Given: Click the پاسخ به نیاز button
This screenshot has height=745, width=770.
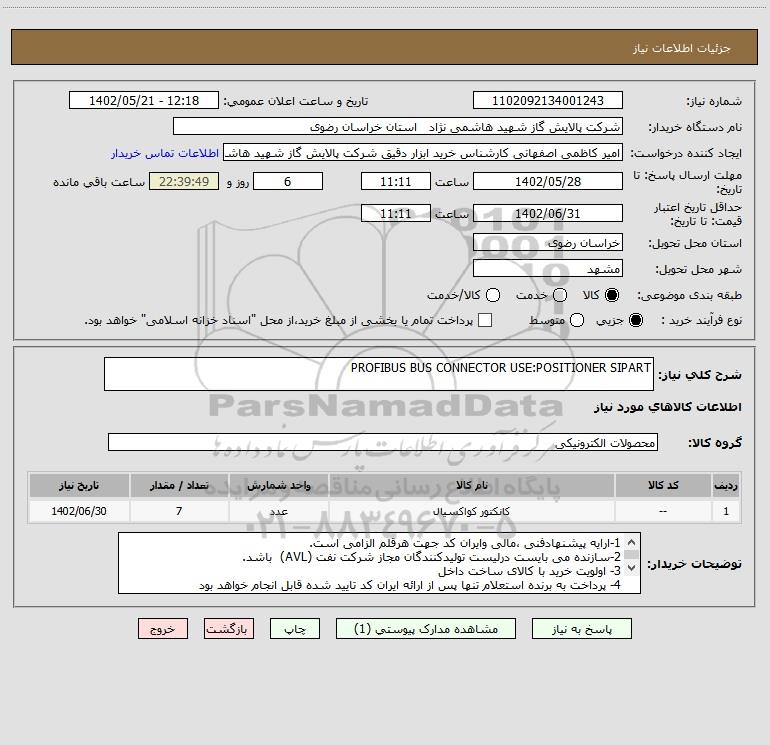Looking at the screenshot, I should (581, 629).
